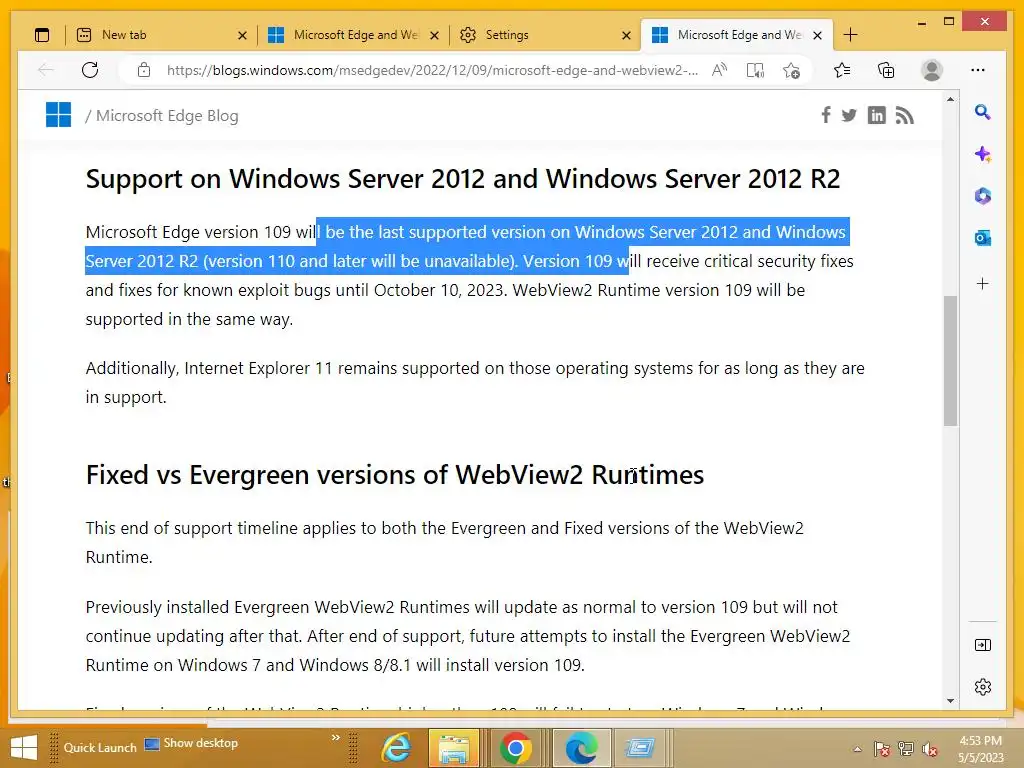Share on Twitter icon
Viewport: 1024px width, 768px height.
tap(849, 116)
